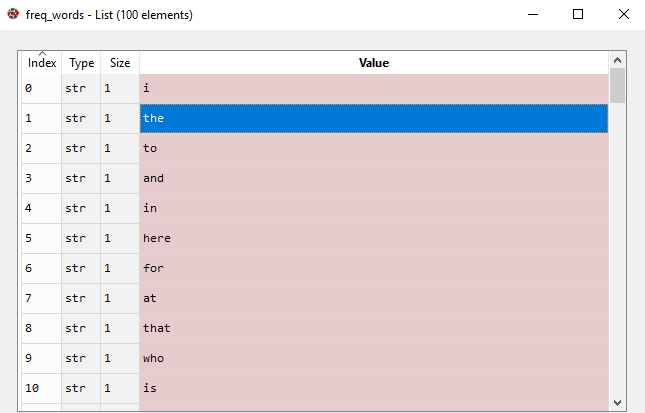Click the Spyder icon in title bar
The height and width of the screenshot is (413, 645).
point(13,14)
